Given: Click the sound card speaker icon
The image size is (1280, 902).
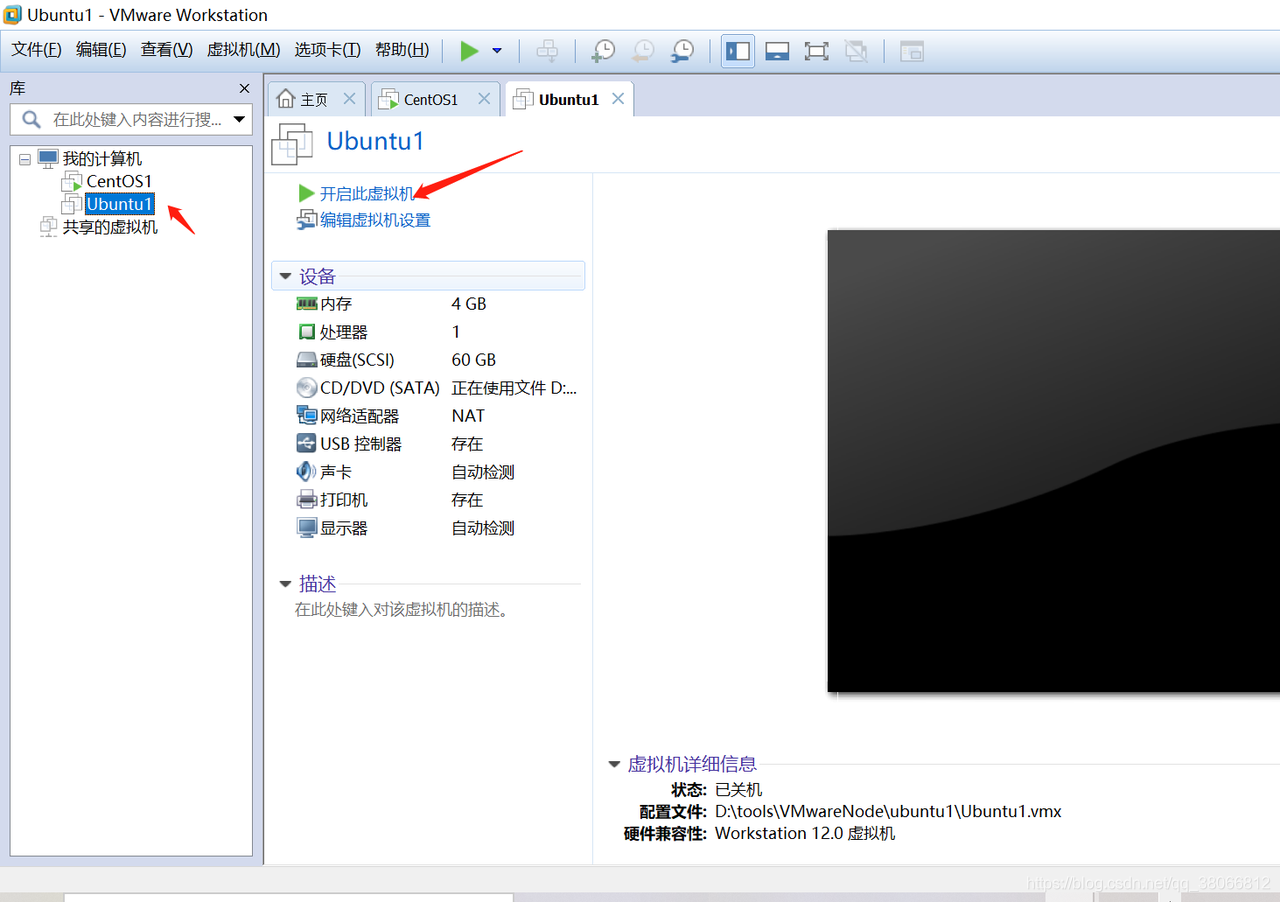Looking at the screenshot, I should click(x=306, y=471).
